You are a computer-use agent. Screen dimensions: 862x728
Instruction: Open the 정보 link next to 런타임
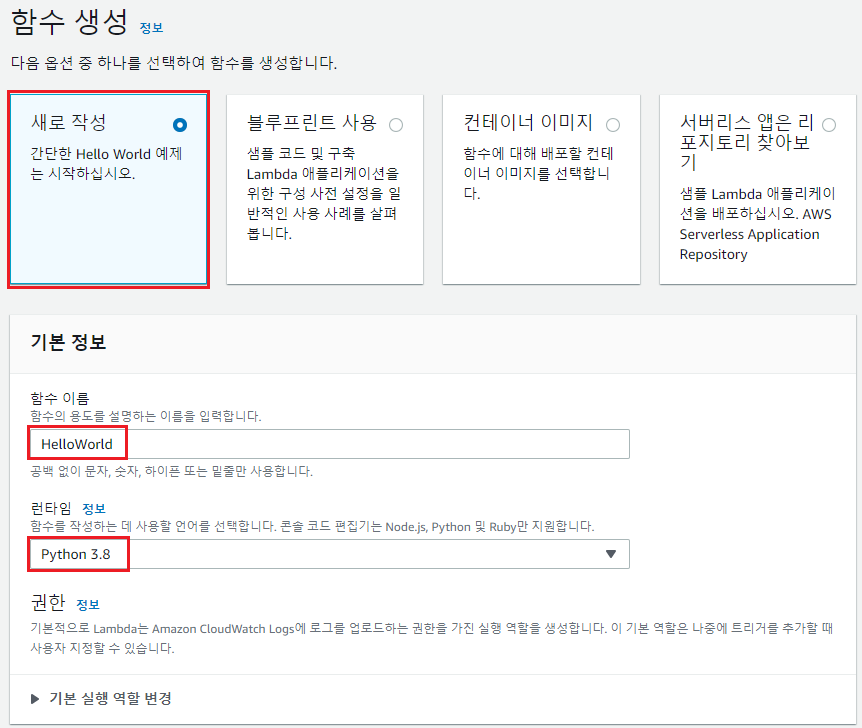tap(93, 508)
